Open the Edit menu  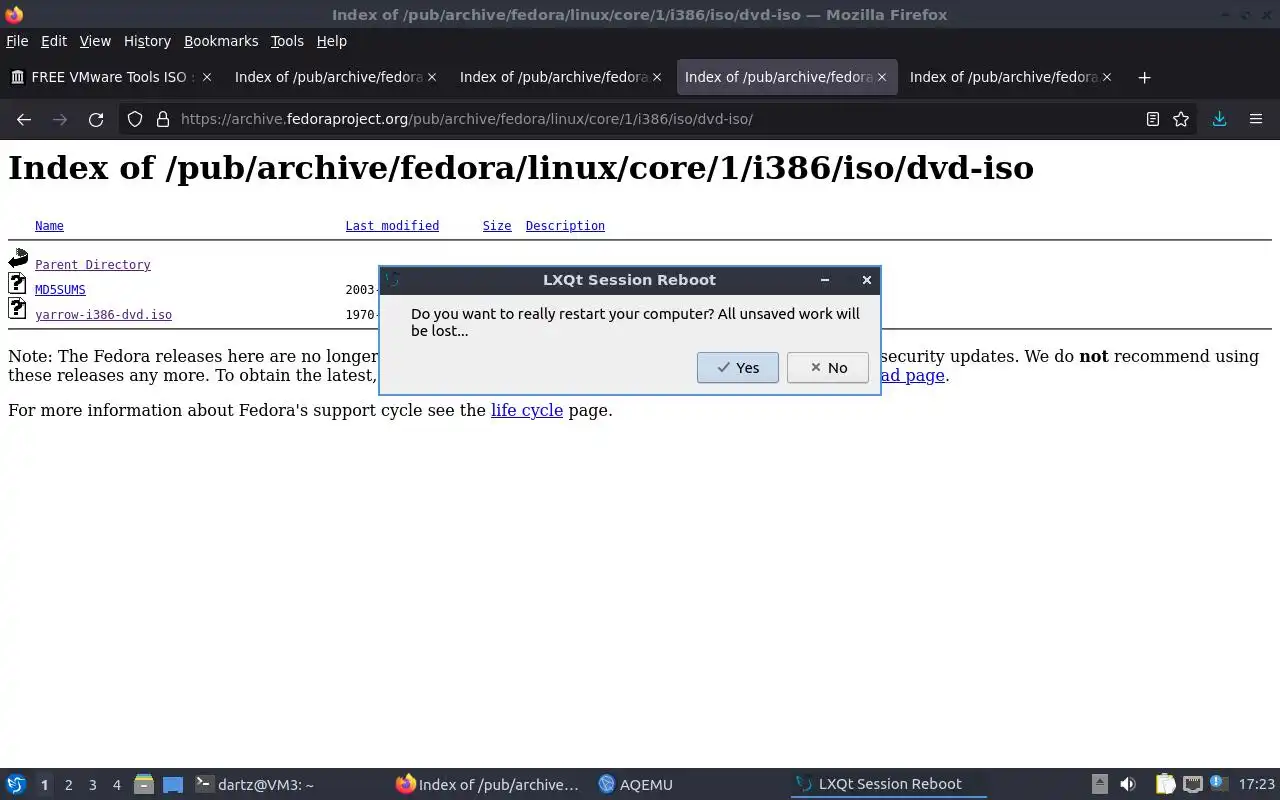(54, 41)
